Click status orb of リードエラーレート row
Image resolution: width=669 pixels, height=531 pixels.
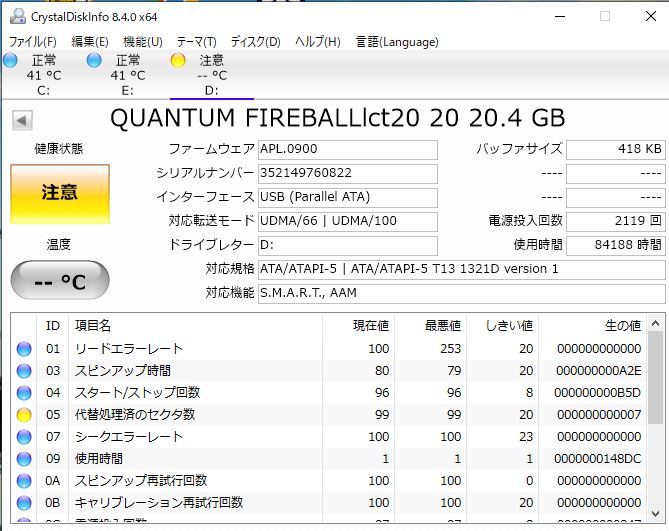click(24, 349)
